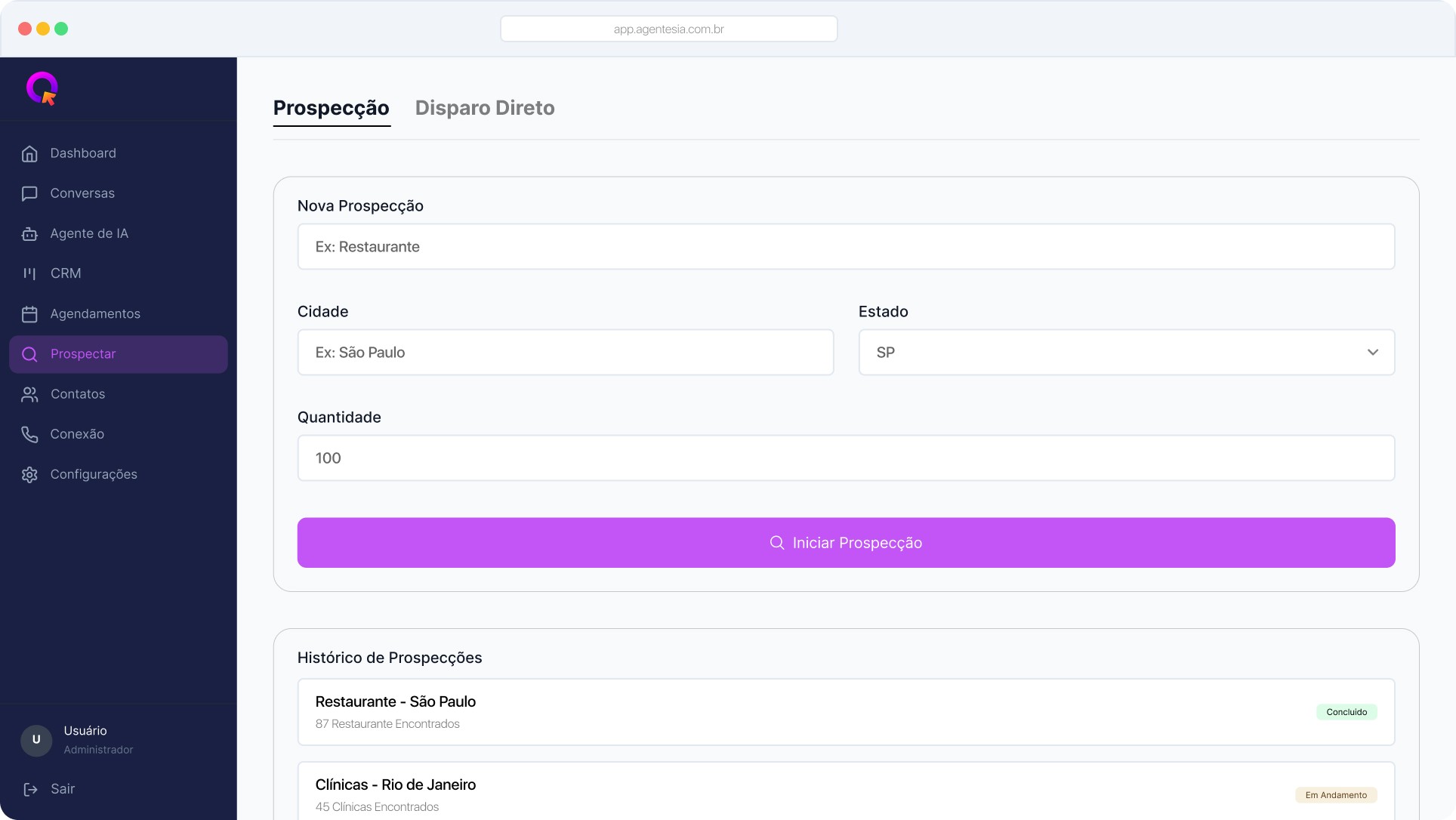Click the CRM kanban icon

click(x=29, y=273)
